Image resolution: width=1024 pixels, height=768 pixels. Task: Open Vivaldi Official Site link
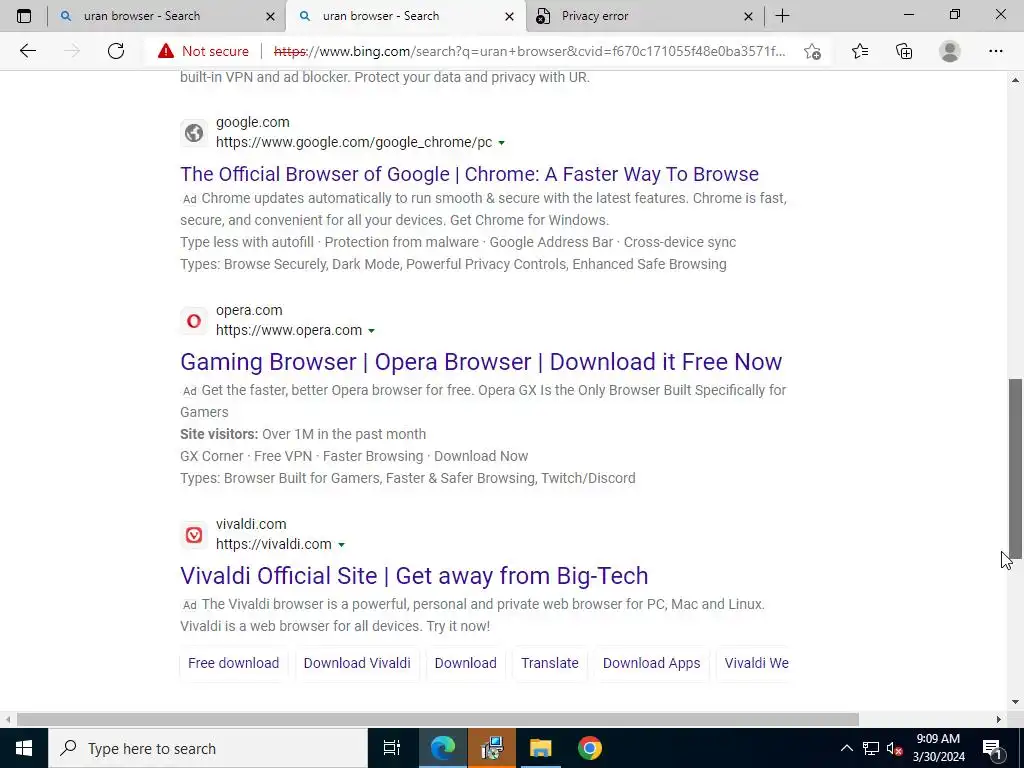414,576
